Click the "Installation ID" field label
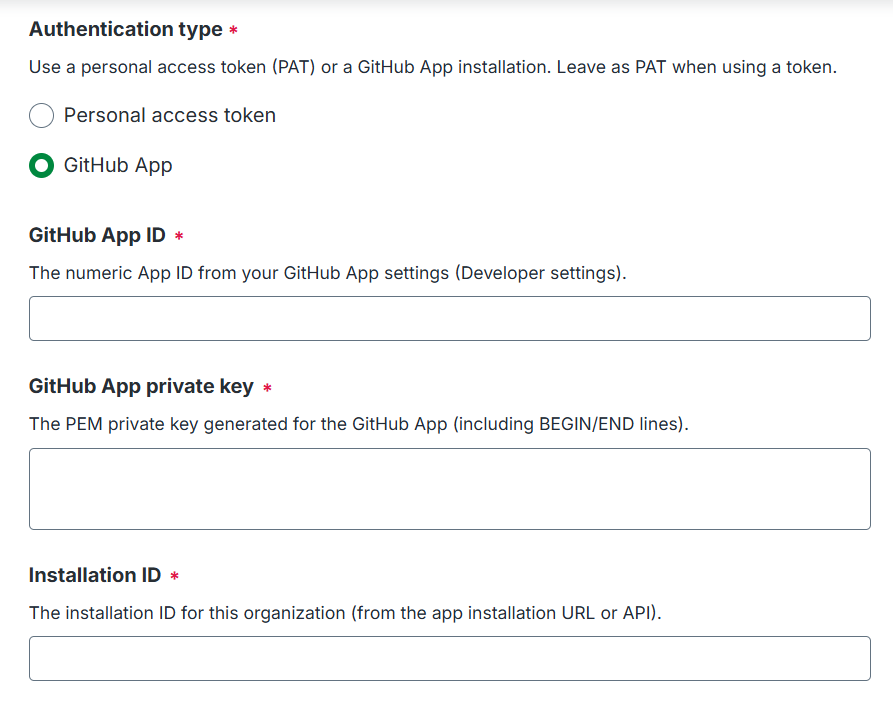 point(95,575)
